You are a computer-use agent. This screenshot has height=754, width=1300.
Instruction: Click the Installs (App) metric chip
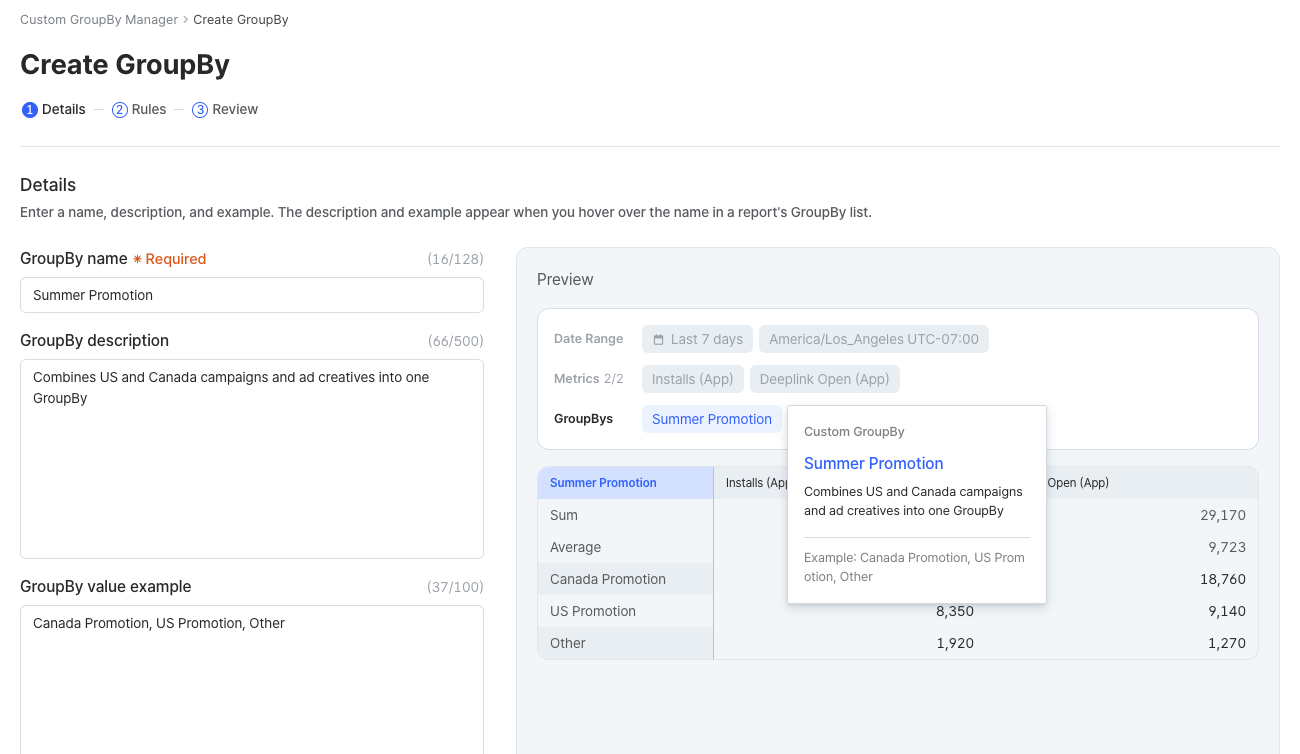[x=693, y=379]
